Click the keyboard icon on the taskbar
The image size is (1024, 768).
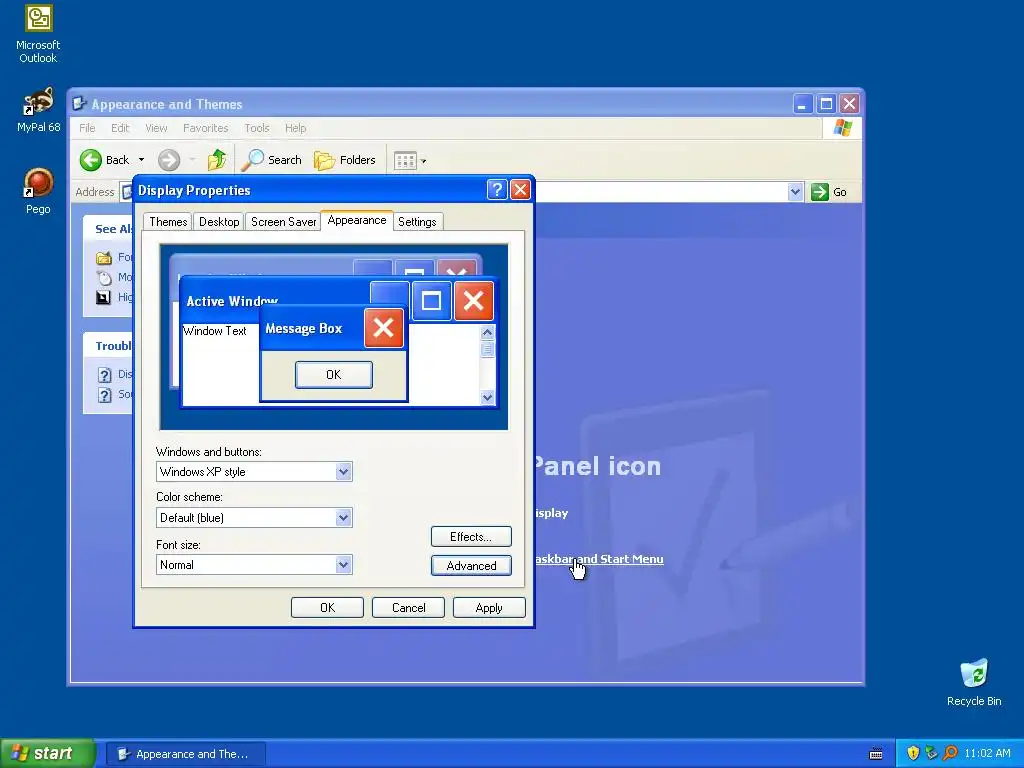[x=876, y=754]
